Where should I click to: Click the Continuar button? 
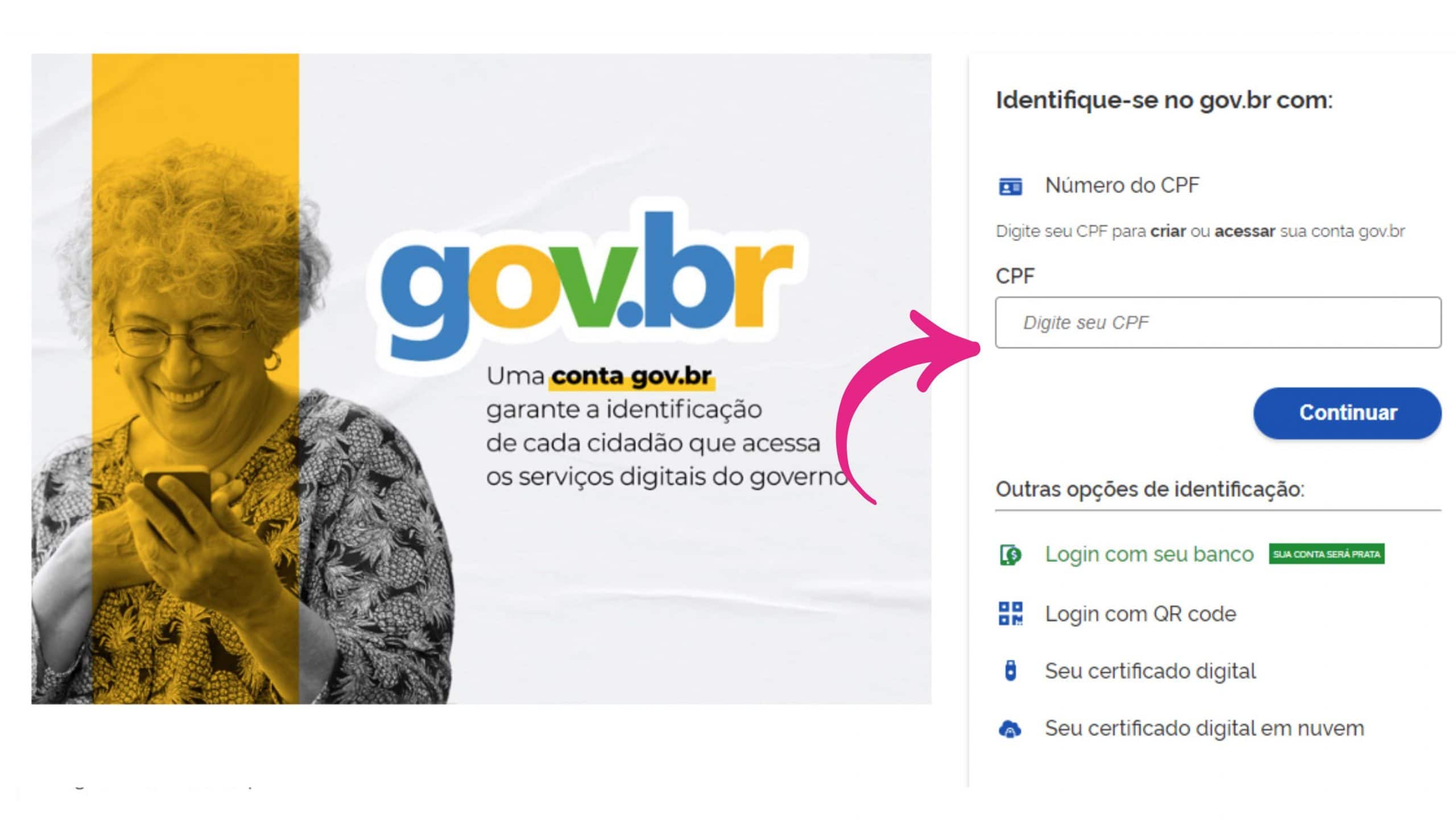(1347, 413)
